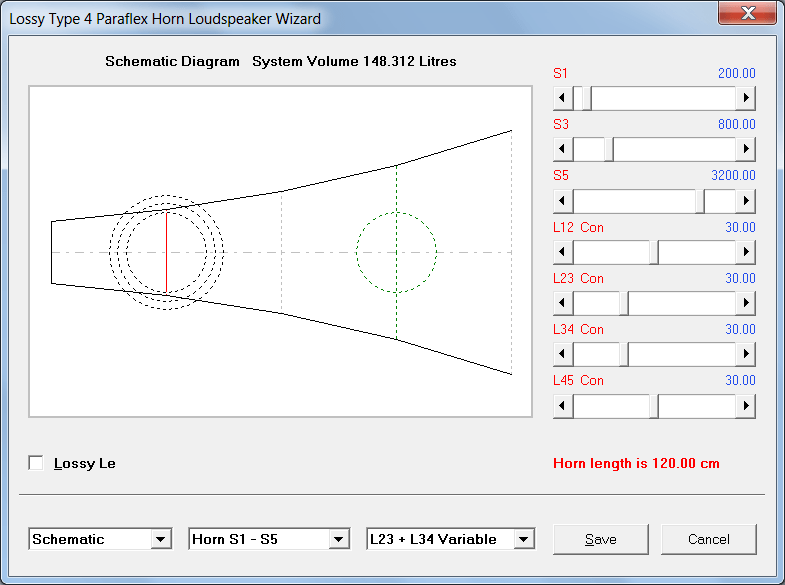The width and height of the screenshot is (785, 585).
Task: Click the red driver line in the schematic
Action: pos(166,252)
